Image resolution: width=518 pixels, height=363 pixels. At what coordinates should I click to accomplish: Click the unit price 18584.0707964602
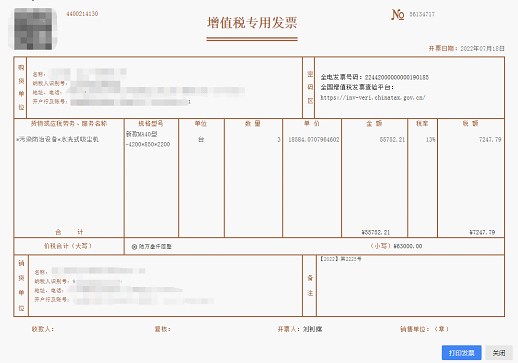(314, 140)
